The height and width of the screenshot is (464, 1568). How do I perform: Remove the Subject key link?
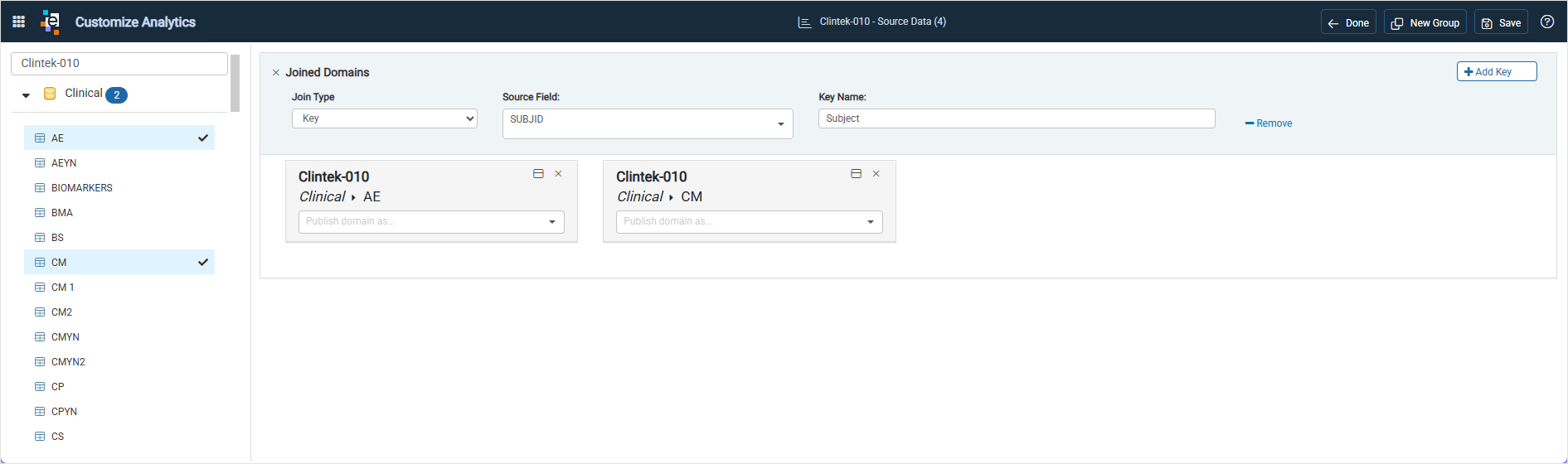coord(1269,123)
